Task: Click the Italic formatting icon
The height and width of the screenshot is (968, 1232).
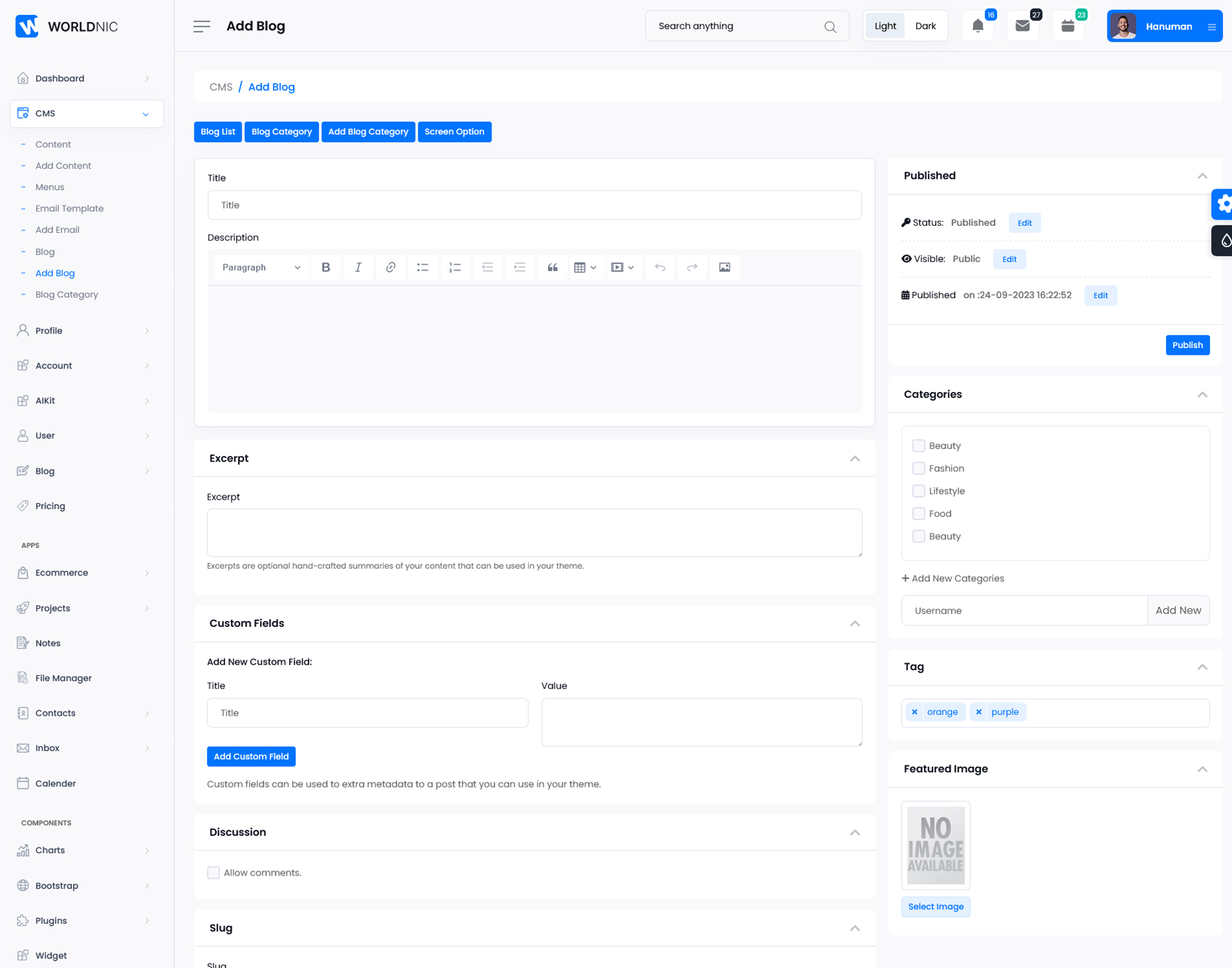Action: pyautogui.click(x=358, y=267)
